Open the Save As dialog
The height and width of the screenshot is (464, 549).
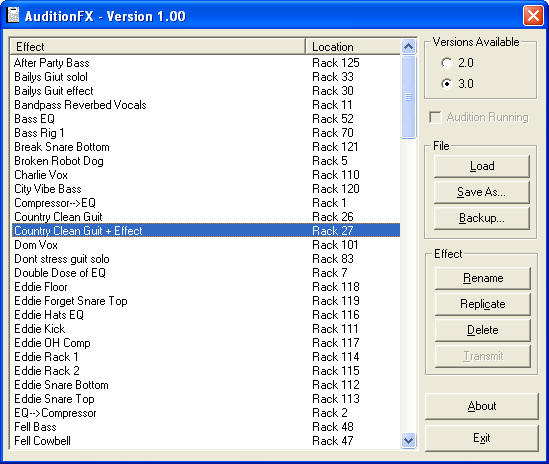pyautogui.click(x=482, y=192)
